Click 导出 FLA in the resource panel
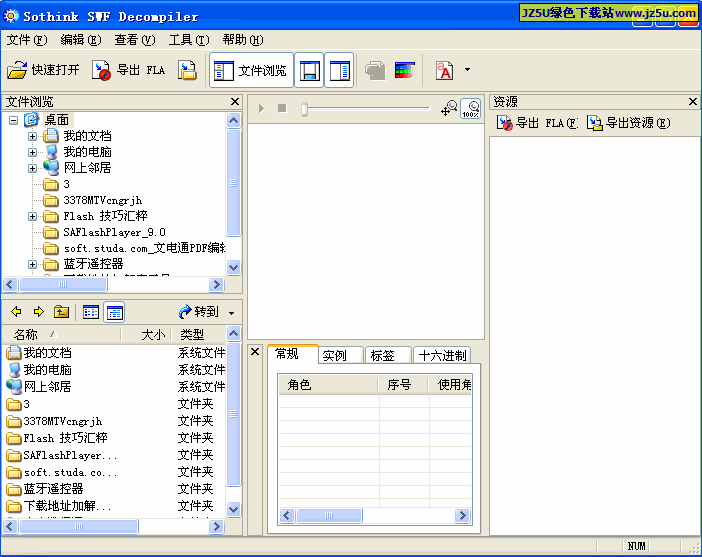 (x=537, y=123)
